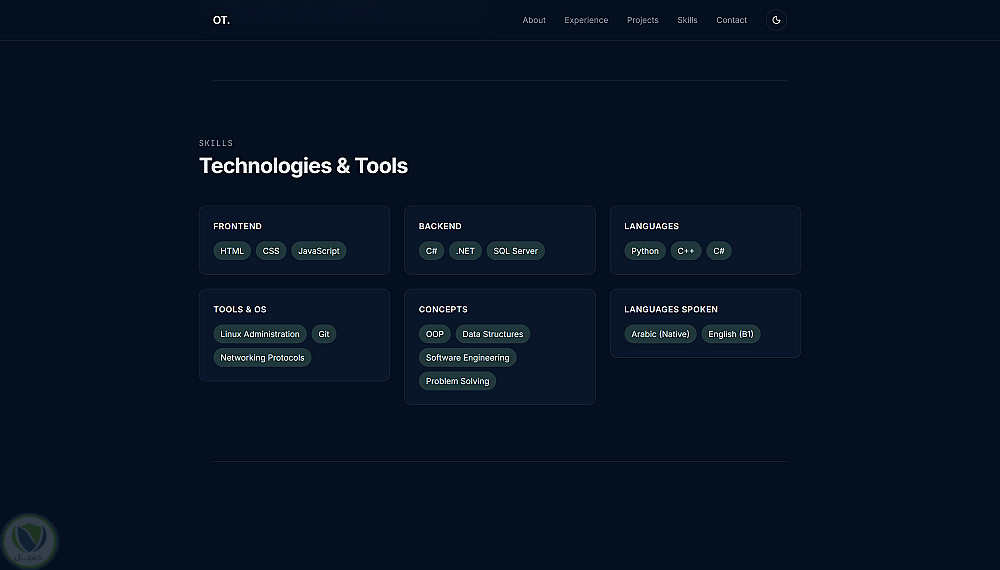The height and width of the screenshot is (570, 1000).
Task: Jump to the Skills nav link
Action: coord(687,20)
